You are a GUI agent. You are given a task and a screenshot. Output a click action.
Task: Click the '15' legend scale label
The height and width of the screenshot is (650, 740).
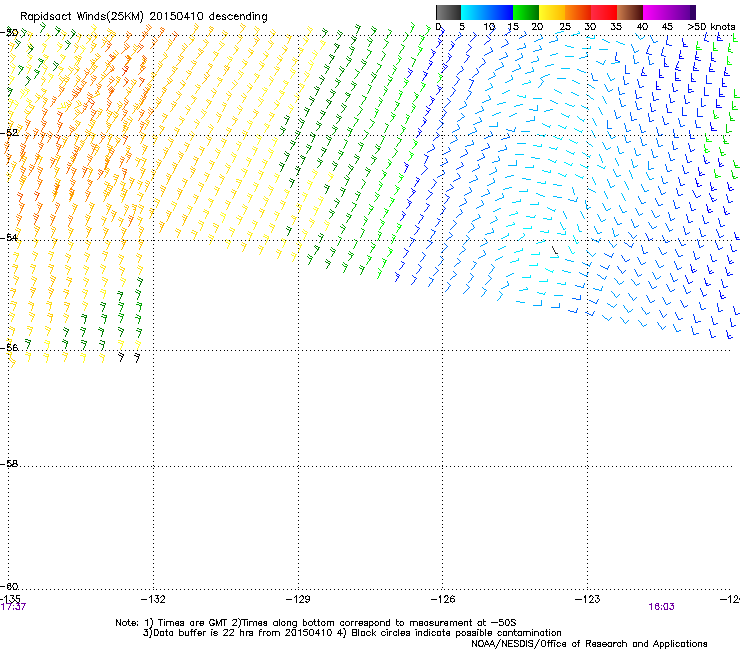pos(513,27)
